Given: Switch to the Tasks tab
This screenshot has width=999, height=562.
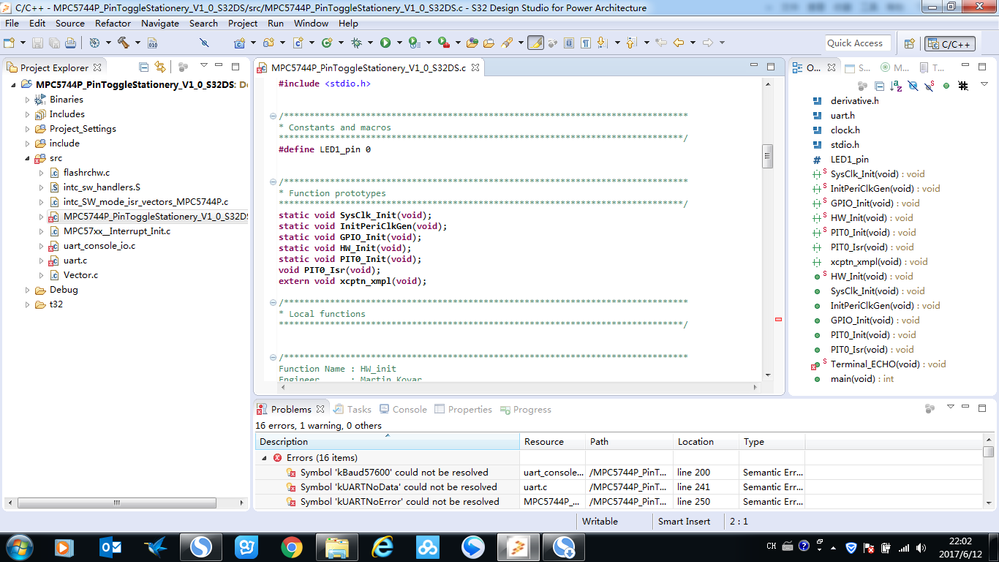Looking at the screenshot, I should point(352,409).
